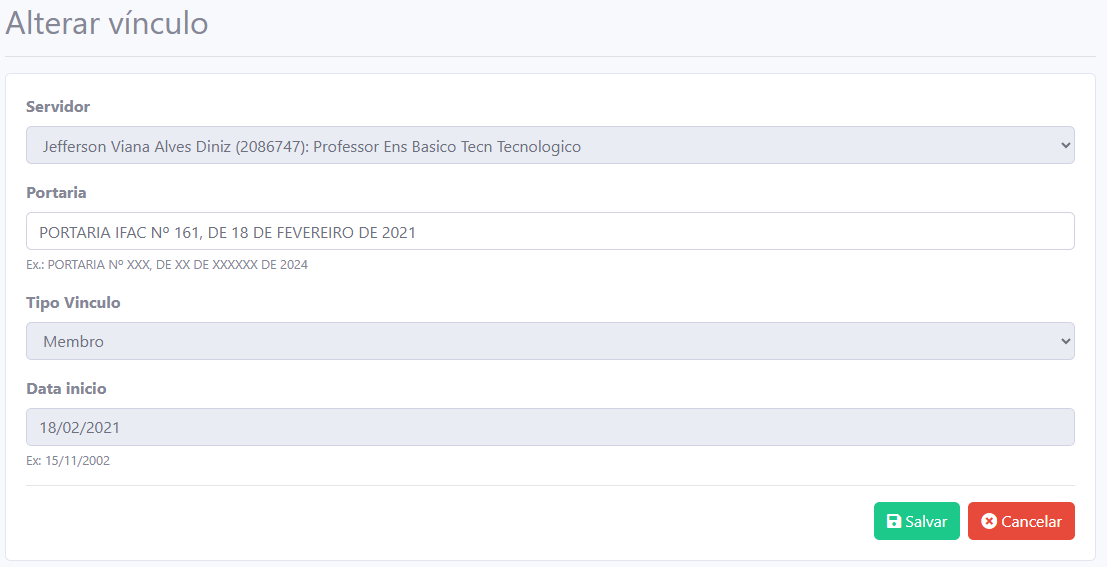Click the Tipo Vinculo field label
The image size is (1107, 567).
tap(73, 303)
